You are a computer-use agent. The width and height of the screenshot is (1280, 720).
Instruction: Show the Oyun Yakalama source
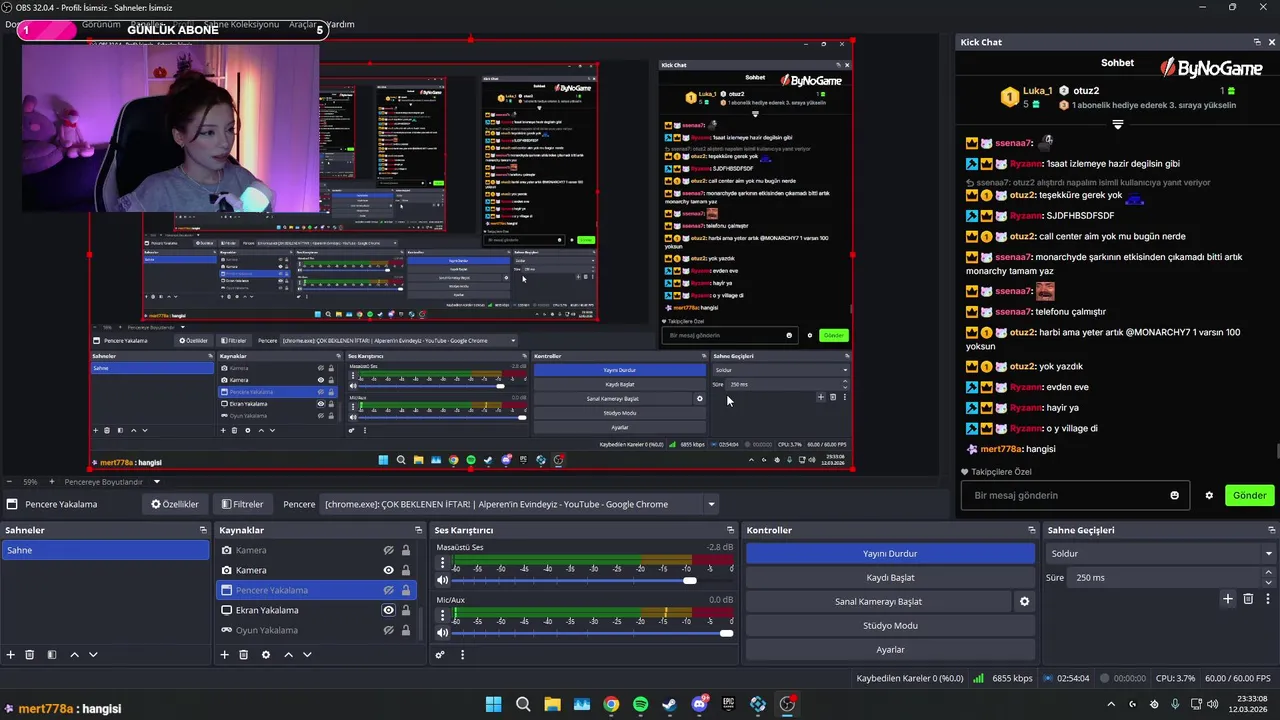[x=389, y=630]
